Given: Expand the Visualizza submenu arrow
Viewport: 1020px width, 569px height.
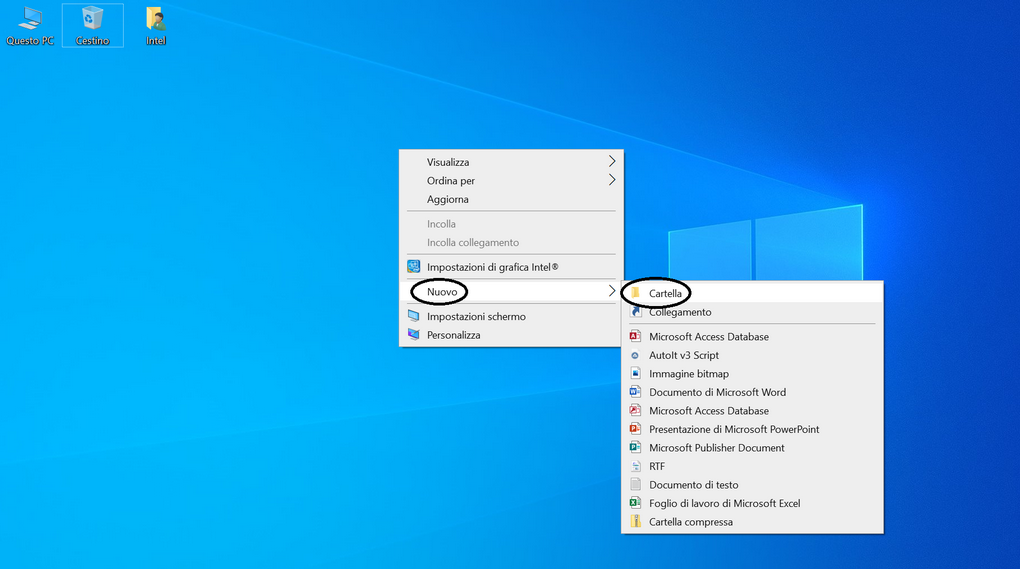Looking at the screenshot, I should [611, 161].
